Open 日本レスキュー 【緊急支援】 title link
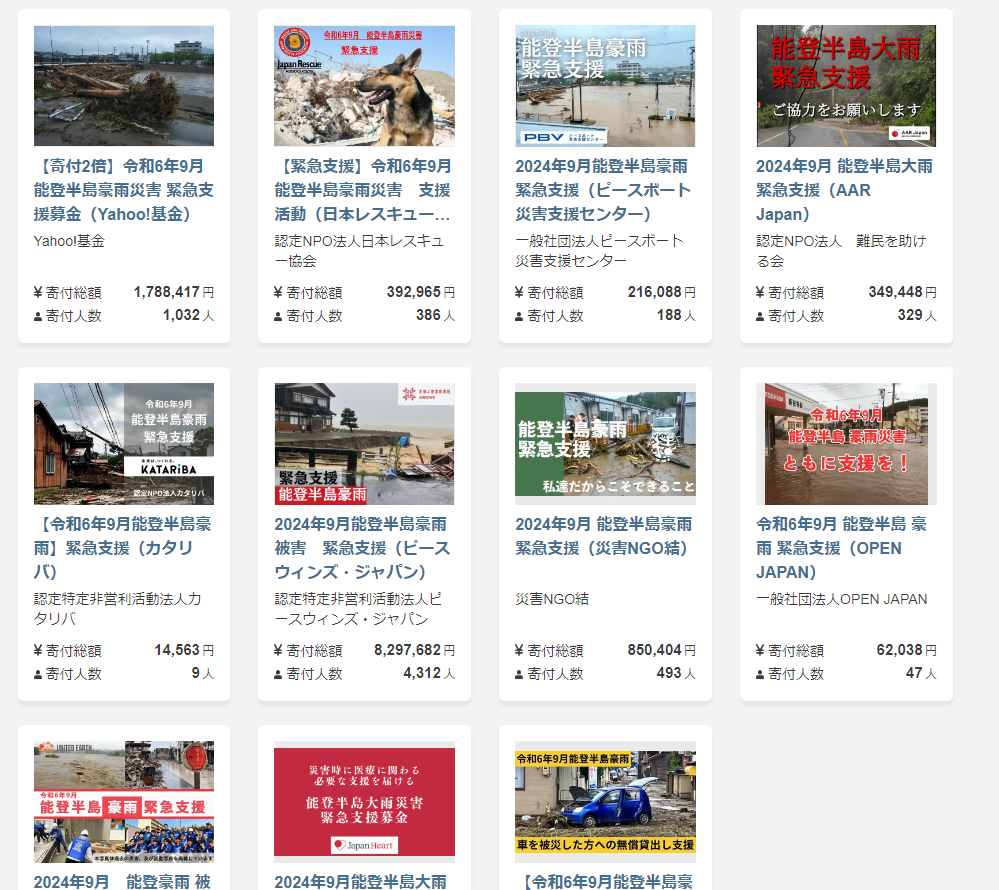Viewport: 999px width, 890px height. tap(364, 190)
